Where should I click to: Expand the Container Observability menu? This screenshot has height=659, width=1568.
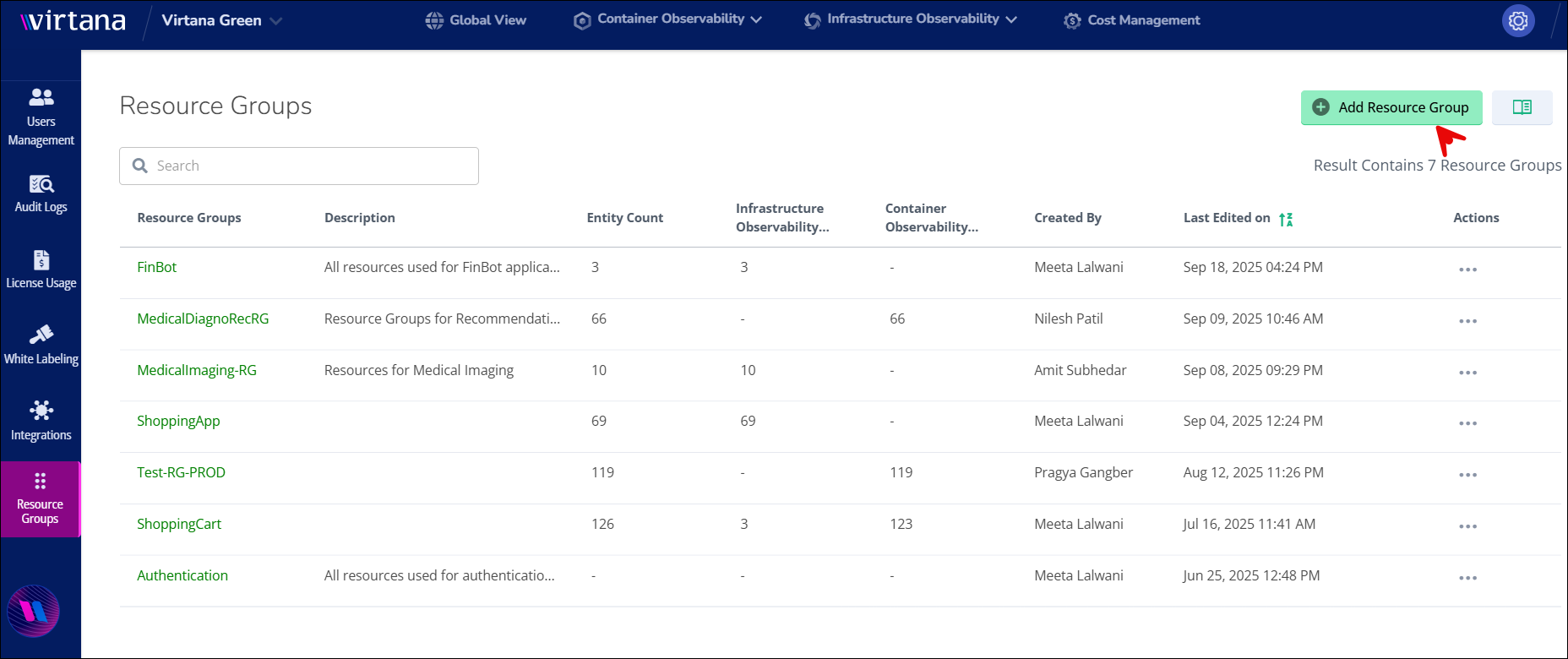(667, 19)
